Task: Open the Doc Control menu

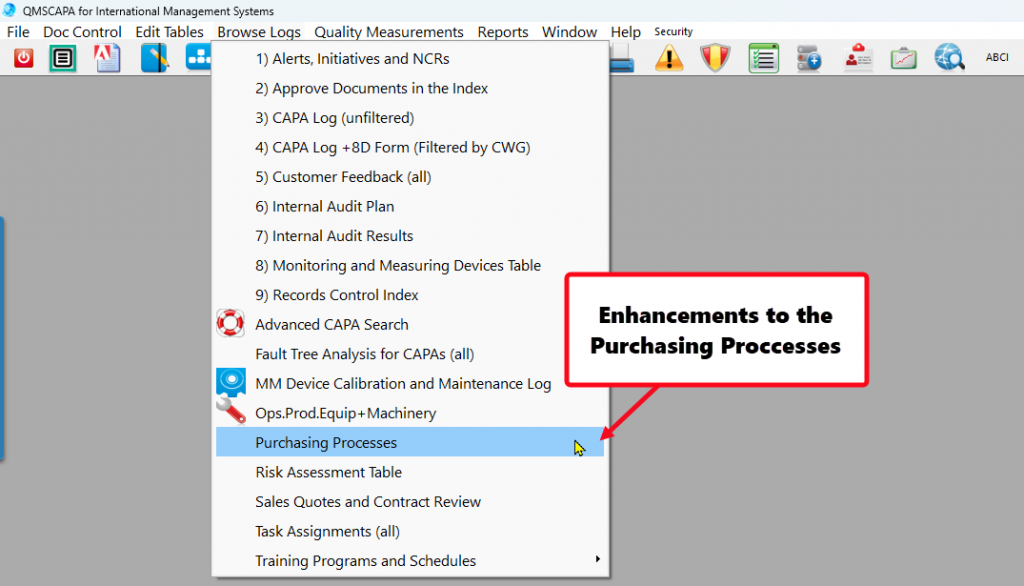Action: point(82,32)
